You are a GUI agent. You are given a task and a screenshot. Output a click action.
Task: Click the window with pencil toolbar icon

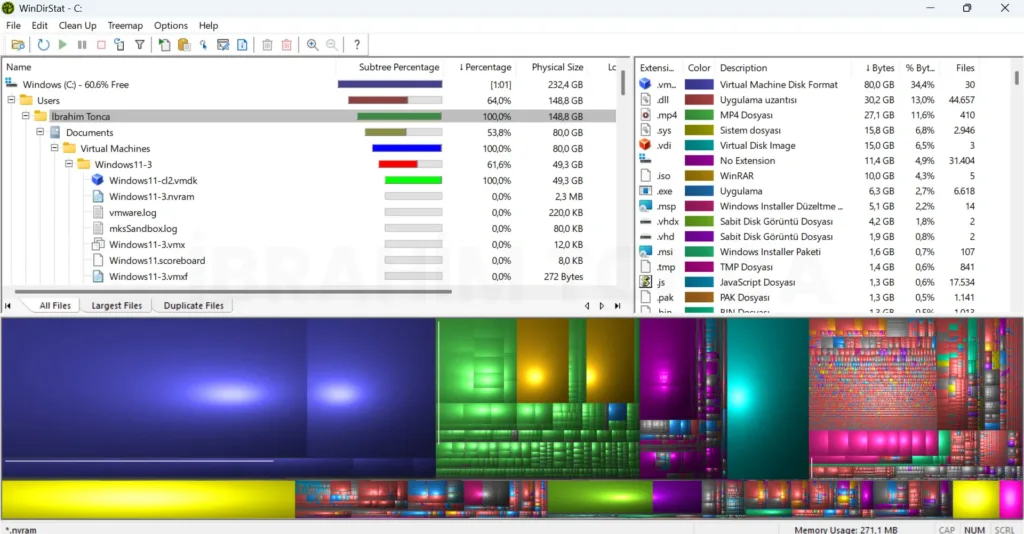[223, 44]
